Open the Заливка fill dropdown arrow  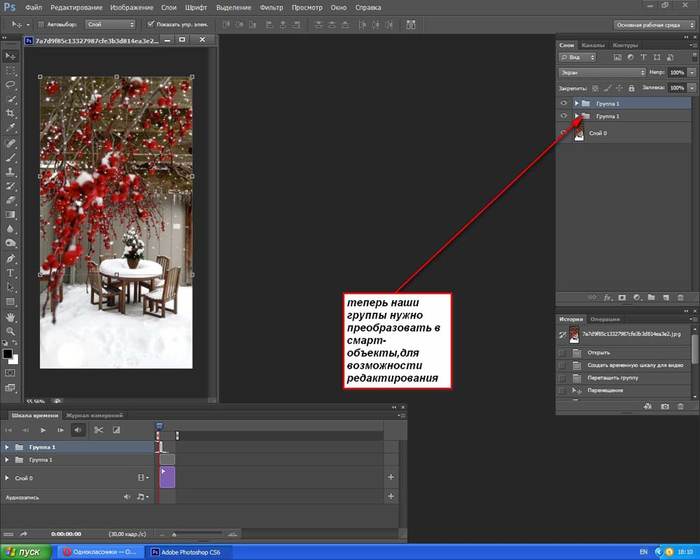click(692, 88)
